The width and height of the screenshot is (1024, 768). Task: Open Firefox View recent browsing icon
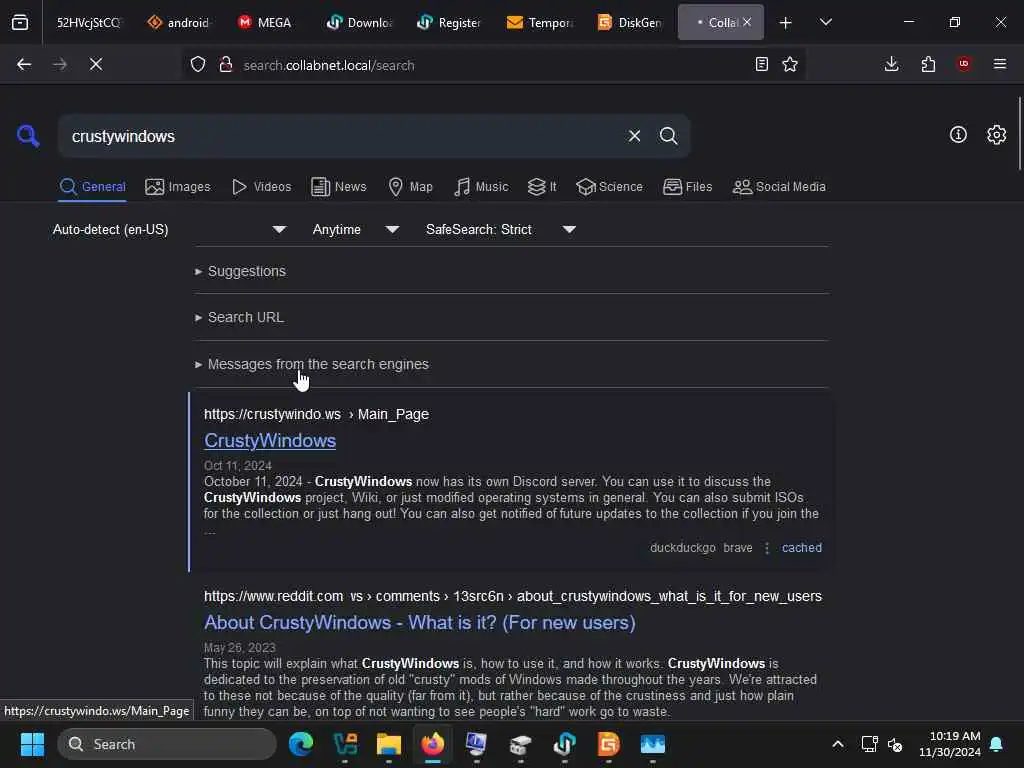click(x=20, y=23)
